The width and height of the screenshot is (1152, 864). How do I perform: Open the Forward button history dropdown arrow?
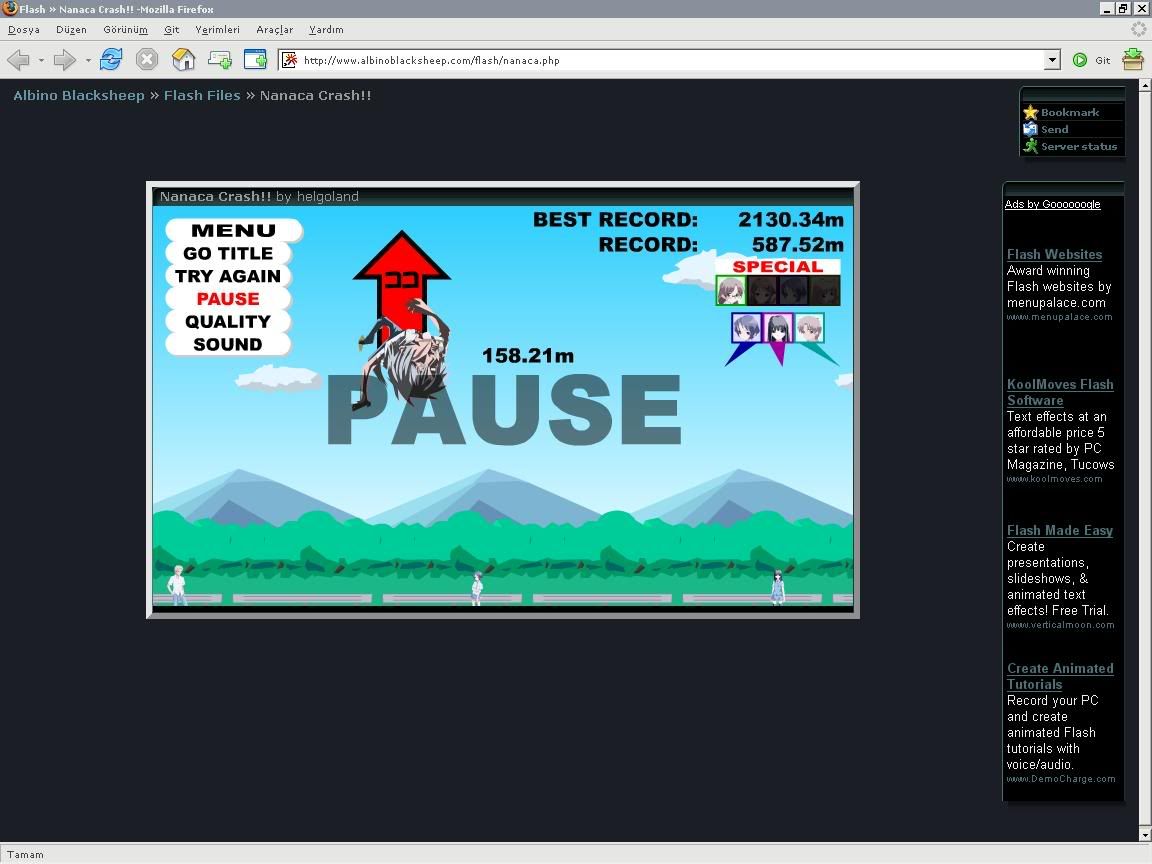click(x=88, y=60)
